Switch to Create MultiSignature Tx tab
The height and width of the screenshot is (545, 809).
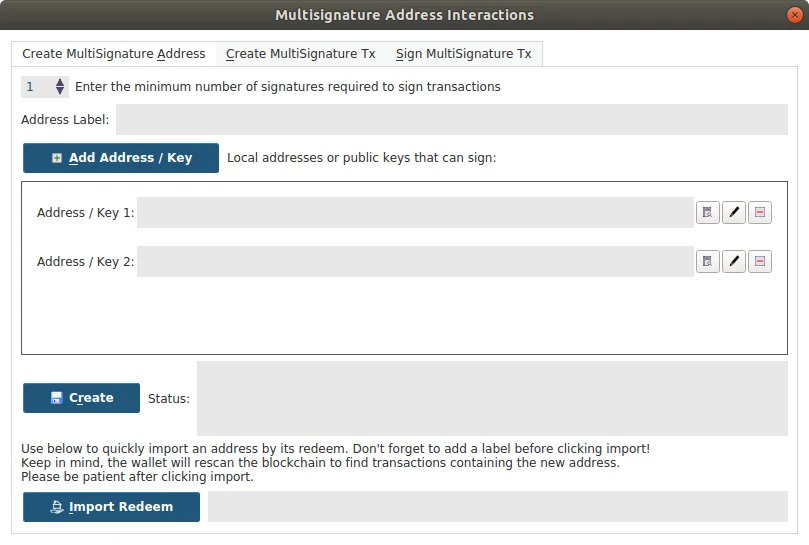coord(300,54)
